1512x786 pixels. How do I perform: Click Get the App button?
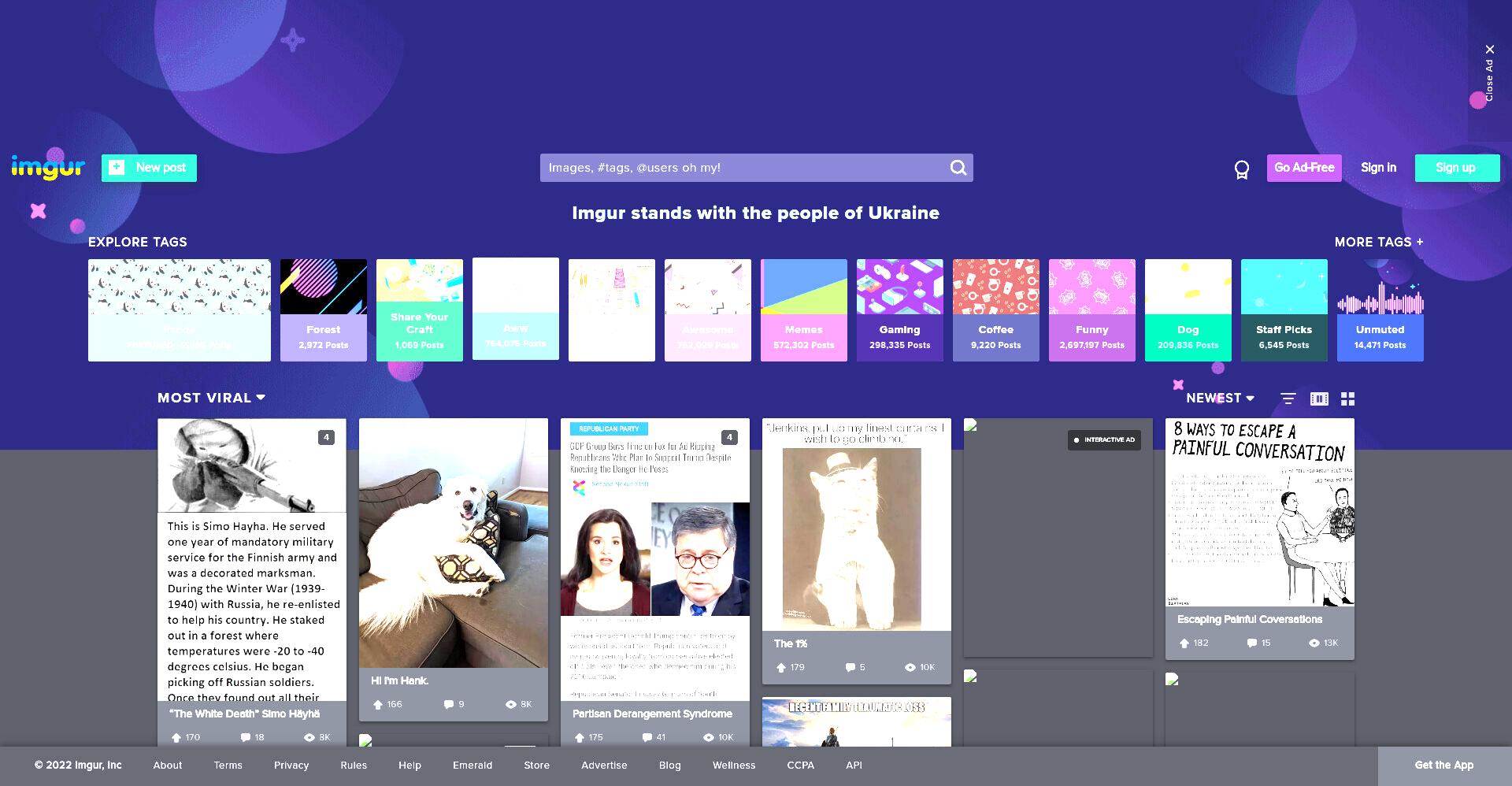click(x=1444, y=765)
